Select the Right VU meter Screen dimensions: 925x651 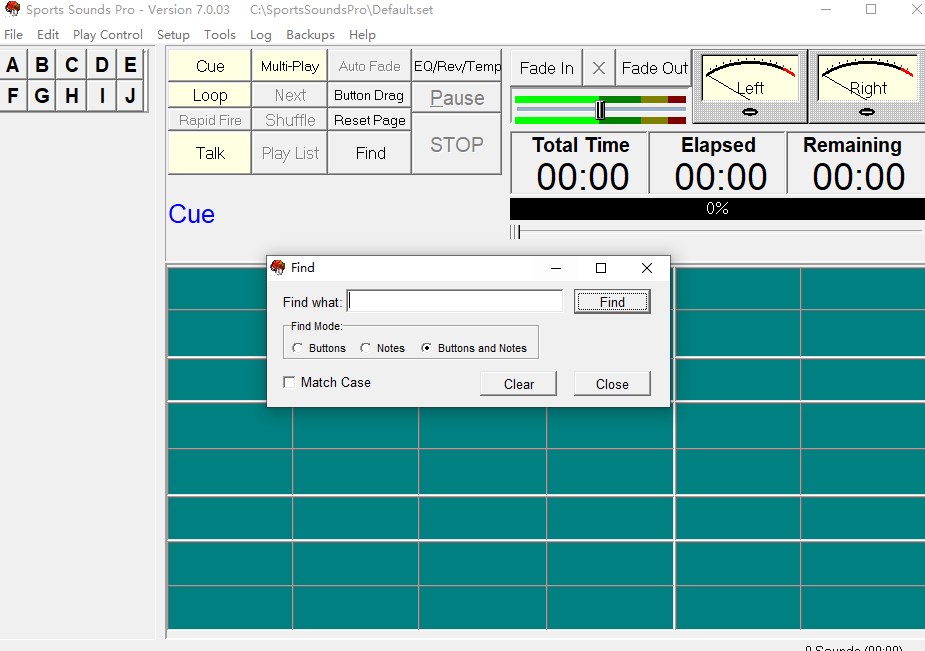coord(866,86)
